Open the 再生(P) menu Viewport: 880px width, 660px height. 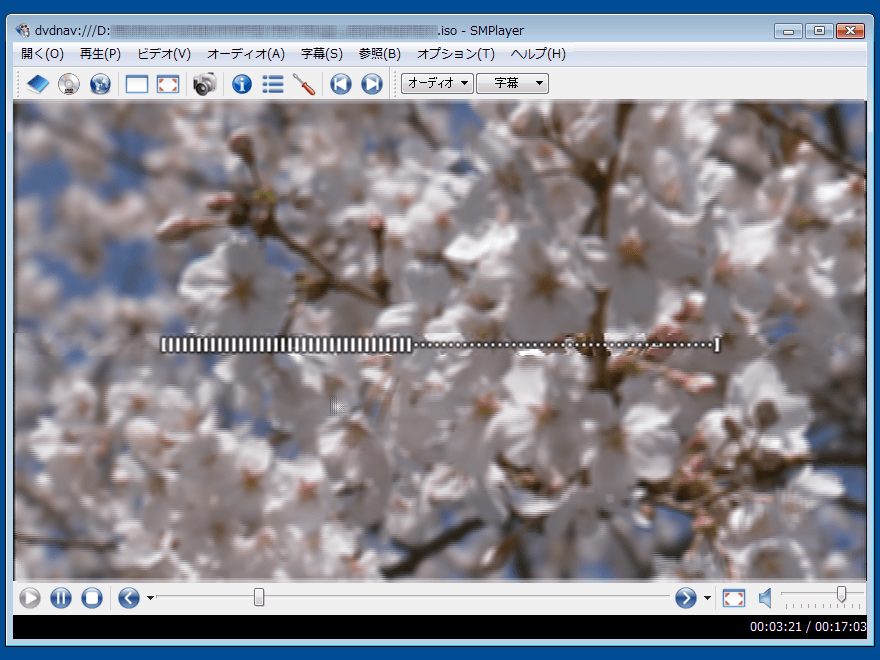pos(100,54)
